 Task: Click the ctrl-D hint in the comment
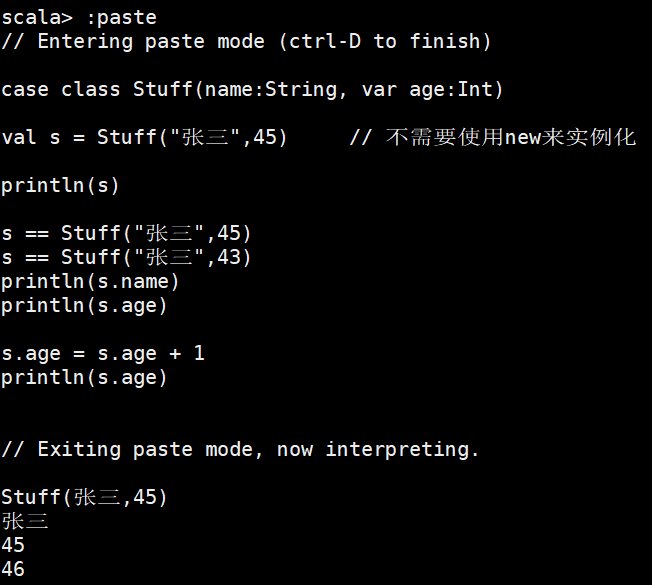click(x=320, y=41)
